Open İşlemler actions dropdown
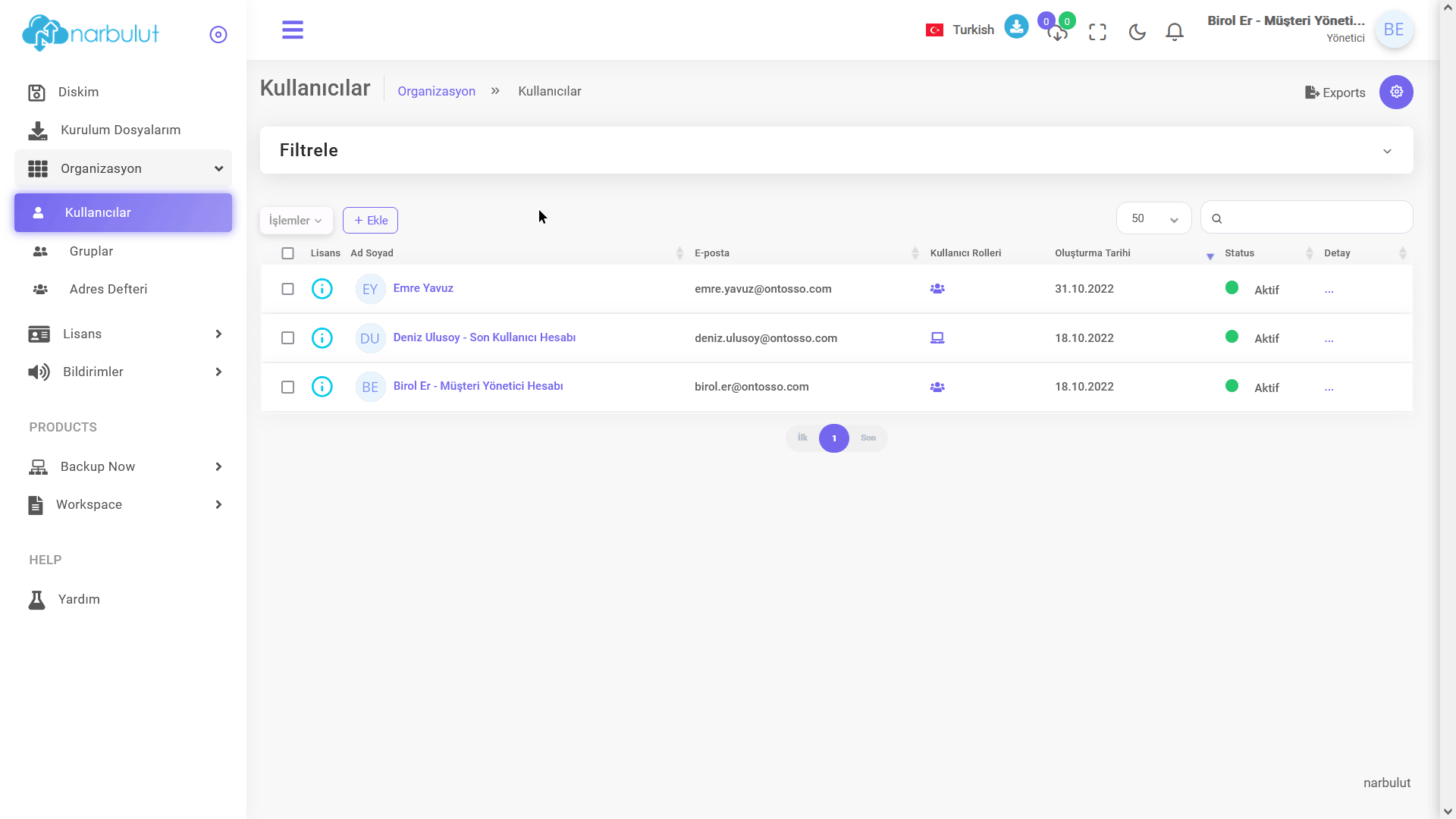 pyautogui.click(x=296, y=221)
